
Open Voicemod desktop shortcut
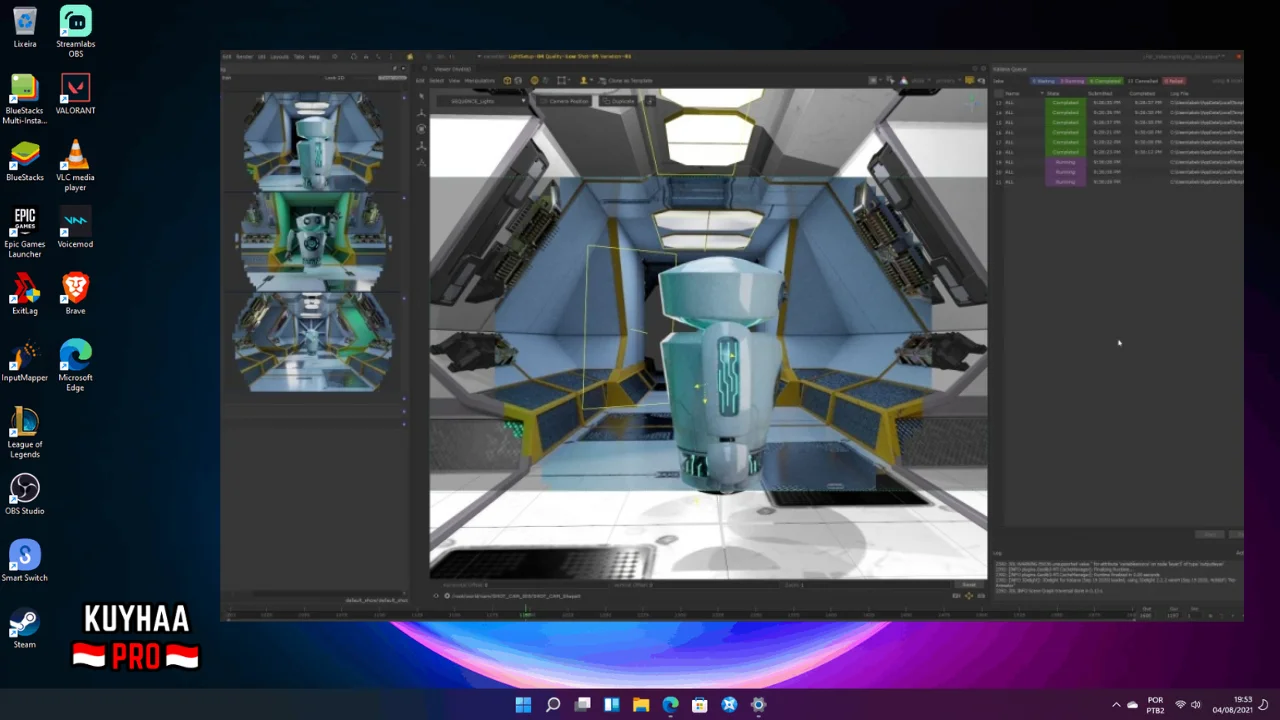(x=75, y=228)
